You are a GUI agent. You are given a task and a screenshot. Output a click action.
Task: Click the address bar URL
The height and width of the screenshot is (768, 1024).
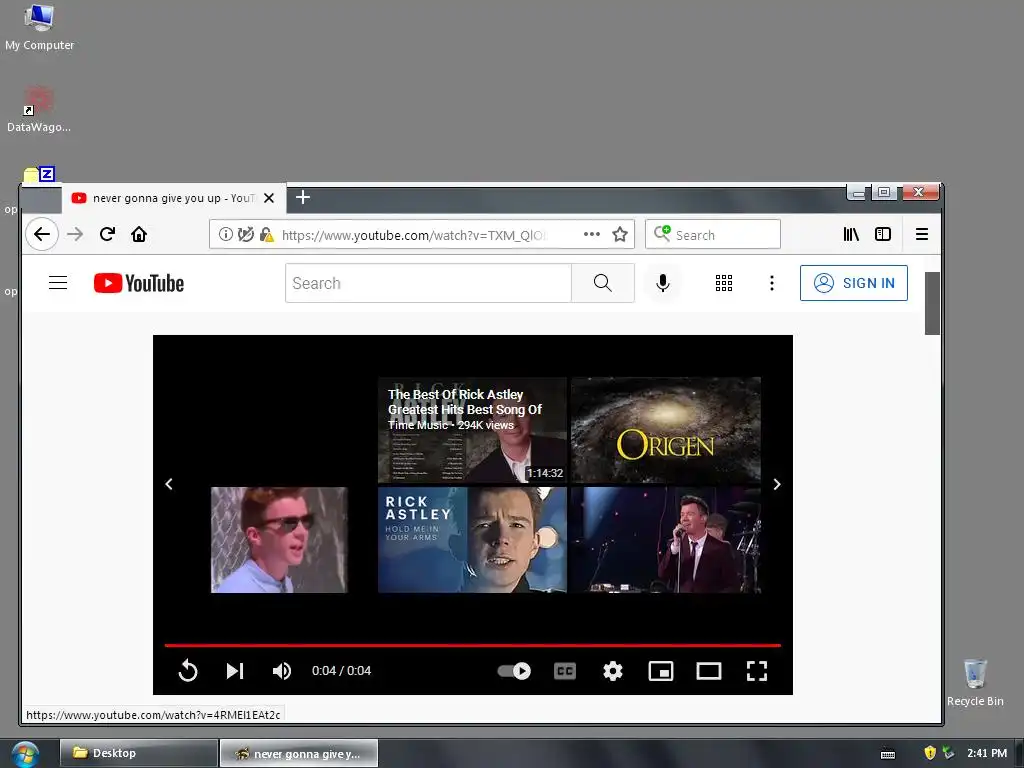click(x=413, y=235)
